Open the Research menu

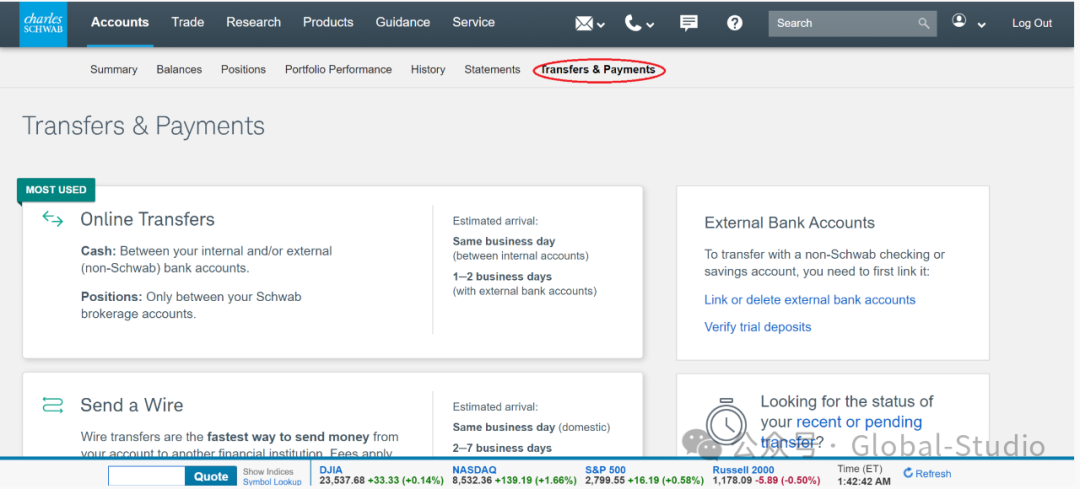click(x=253, y=22)
